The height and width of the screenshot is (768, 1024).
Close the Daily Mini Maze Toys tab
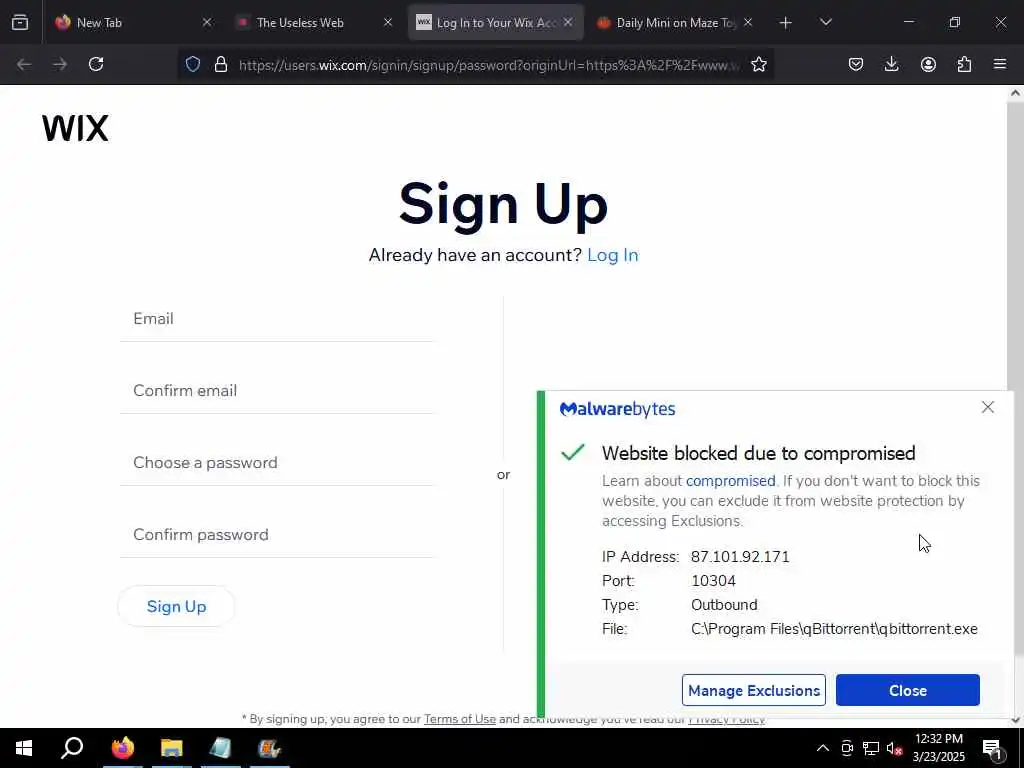(748, 22)
